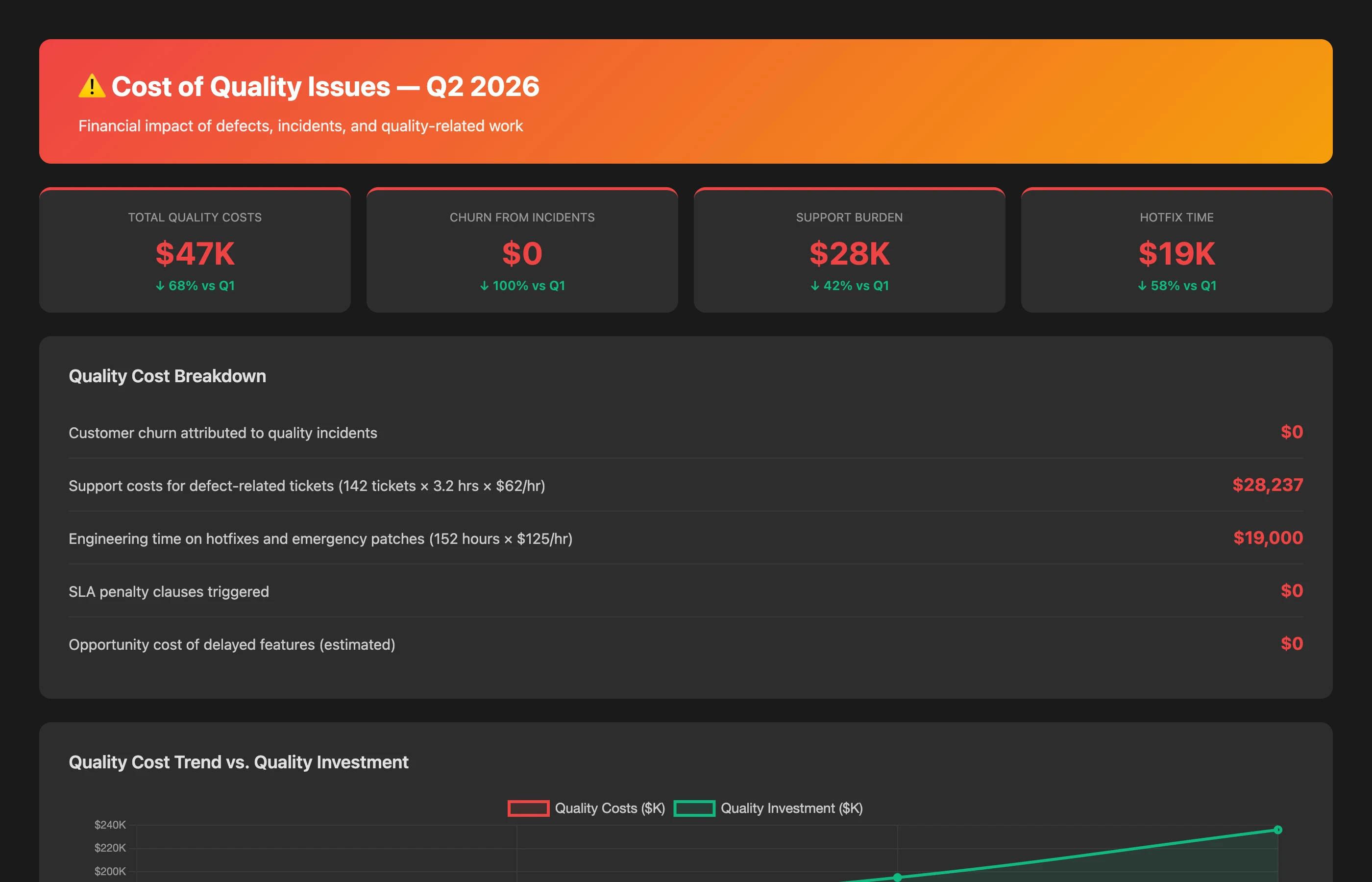
Task: Click the Quality Cost Breakdown heading
Action: [x=167, y=376]
